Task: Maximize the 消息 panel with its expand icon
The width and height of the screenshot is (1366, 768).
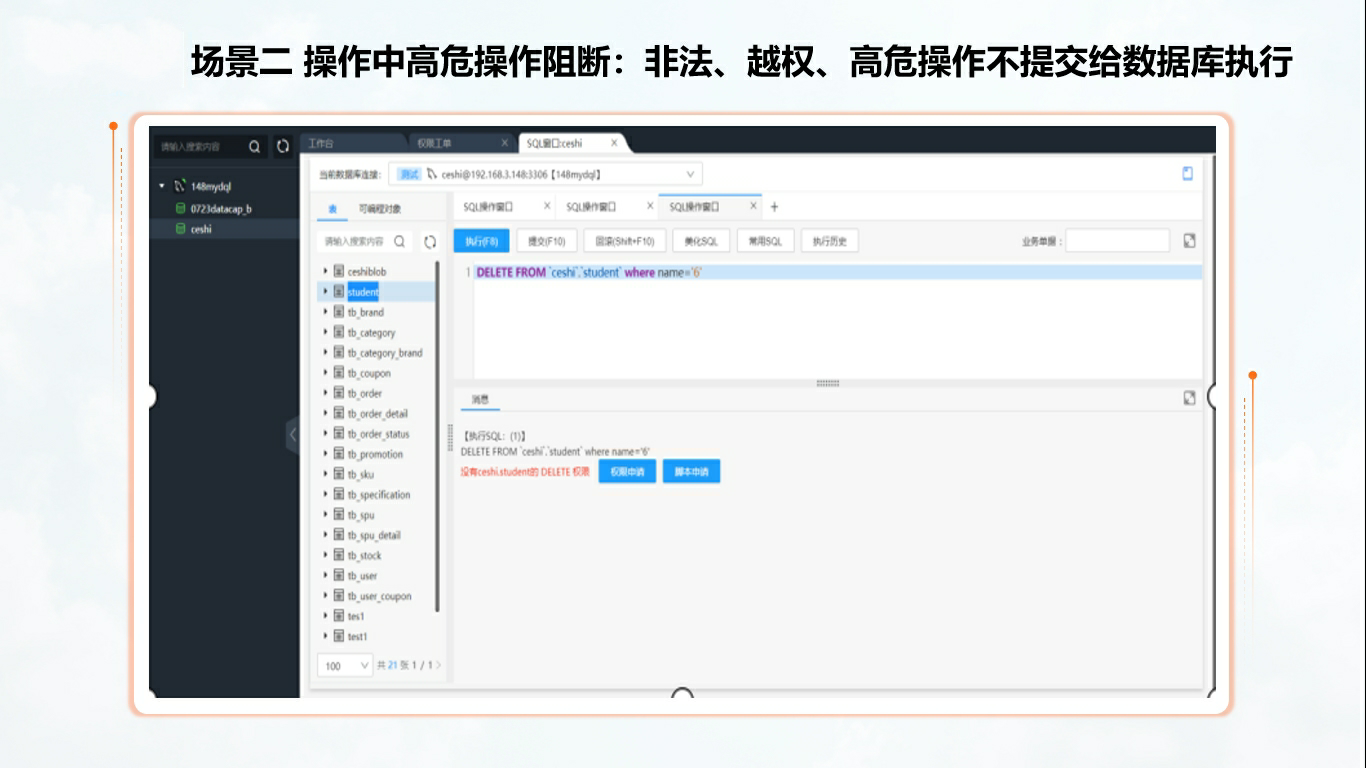Action: [1189, 398]
